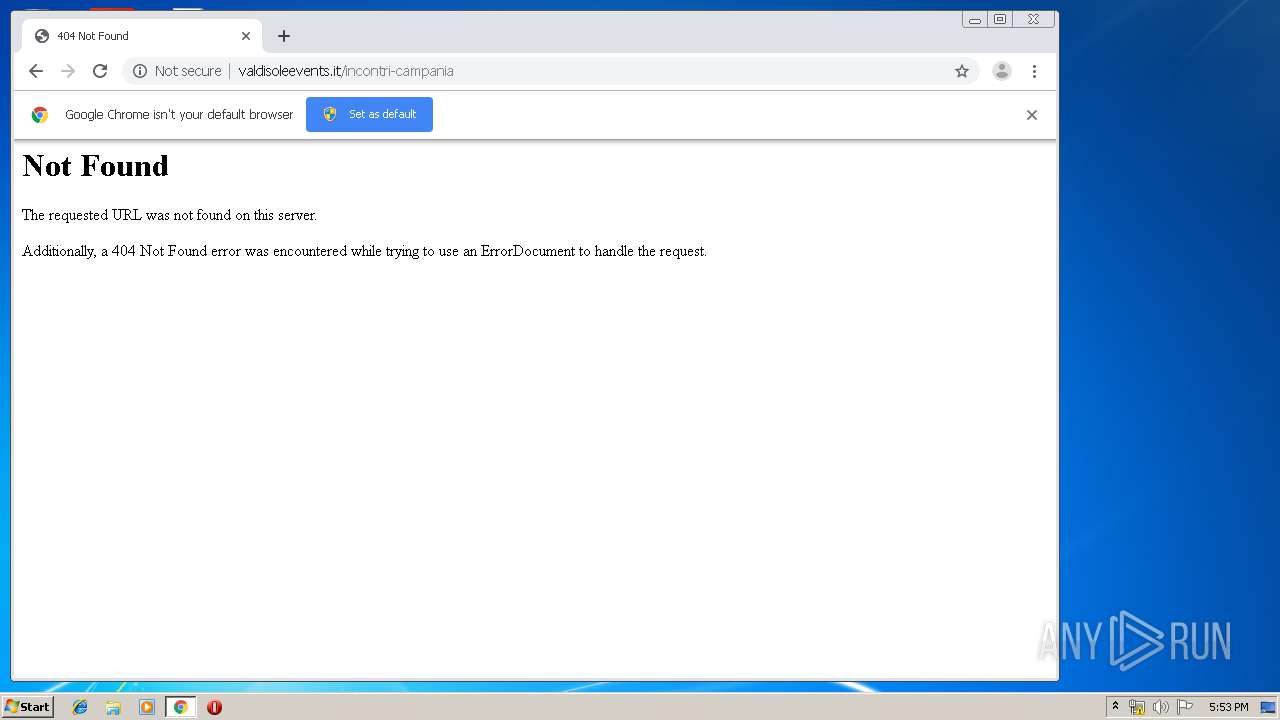Click the Show desktop tray button
The width and height of the screenshot is (1280, 720).
1268,707
